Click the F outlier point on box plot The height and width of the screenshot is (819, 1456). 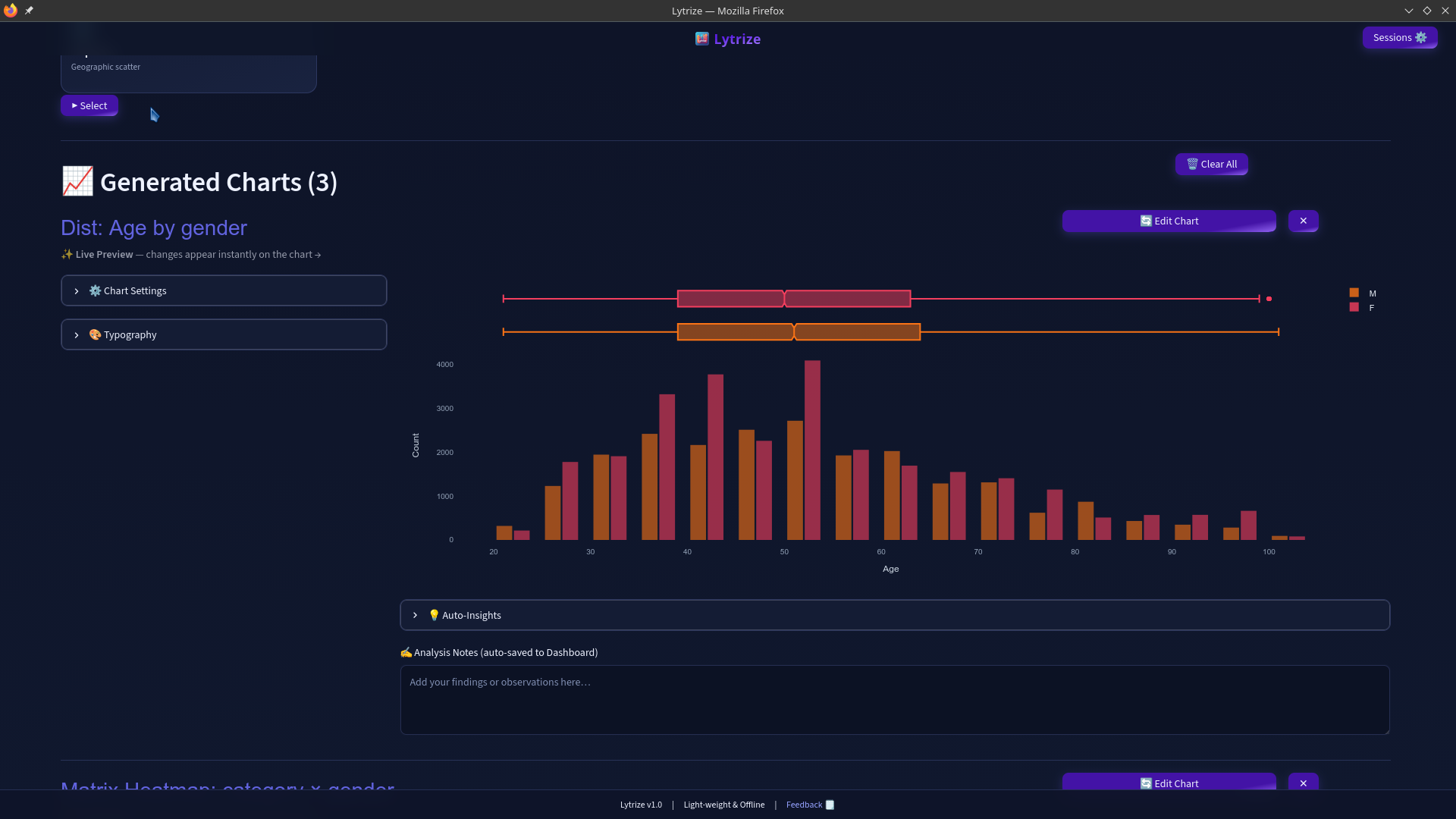(x=1269, y=300)
